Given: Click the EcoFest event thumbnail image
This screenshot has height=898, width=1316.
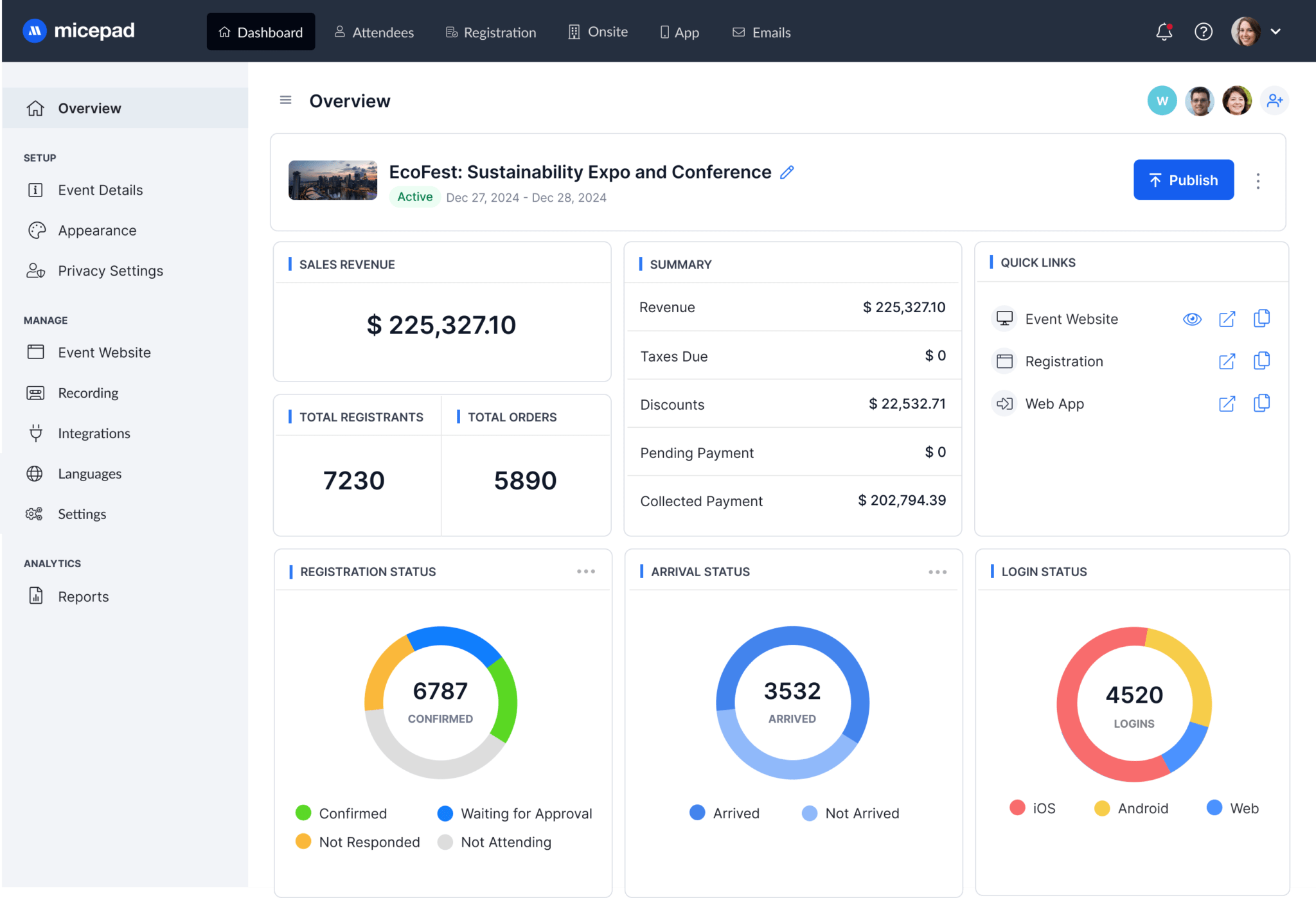Looking at the screenshot, I should 332,180.
